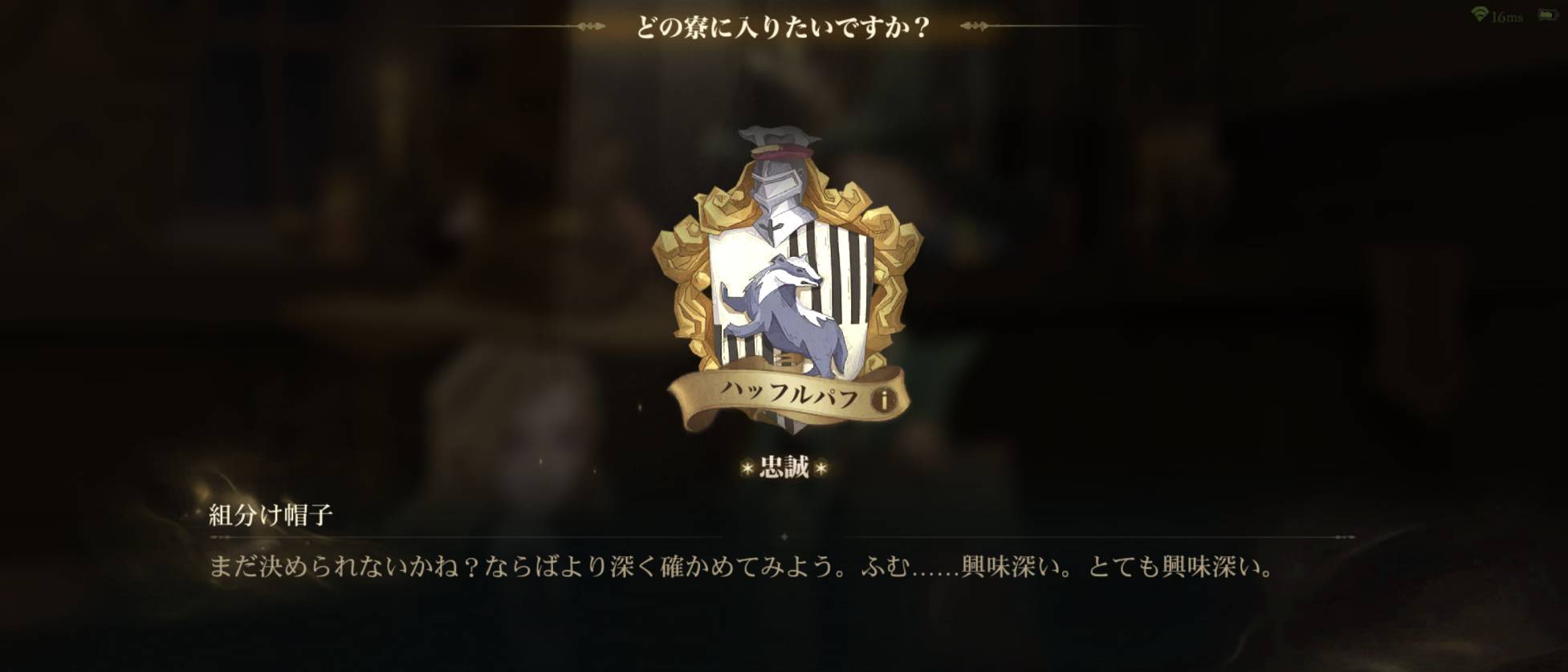Image resolution: width=1568 pixels, height=672 pixels.
Task: Click the 組分け帽子 speaker name
Action: point(271,515)
